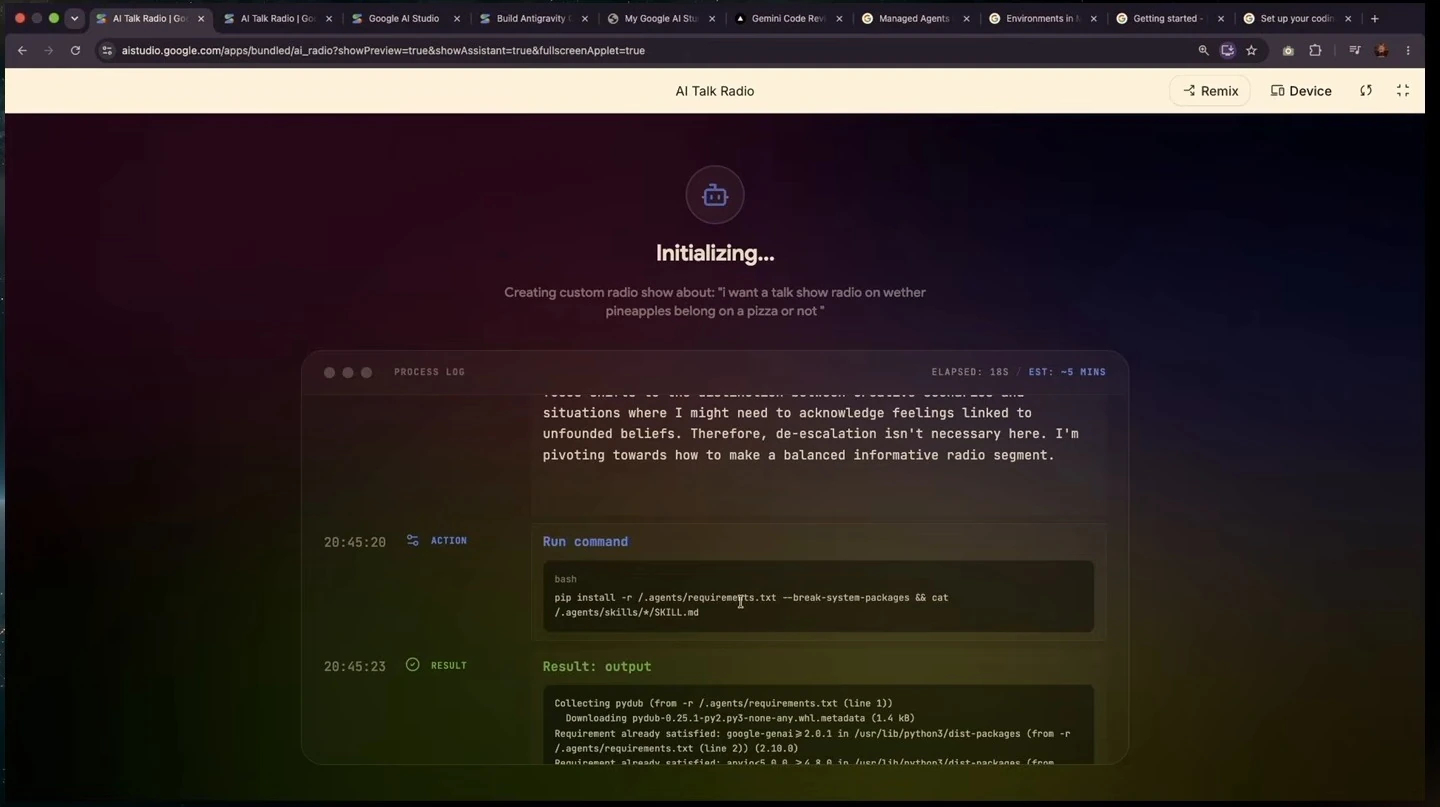Open site information icon in address bar
Image resolution: width=1440 pixels, height=807 pixels.
pyautogui.click(x=107, y=50)
